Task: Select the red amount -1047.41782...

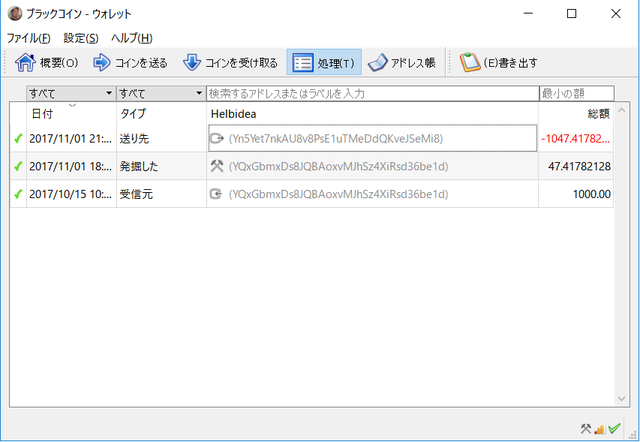Action: 576,139
